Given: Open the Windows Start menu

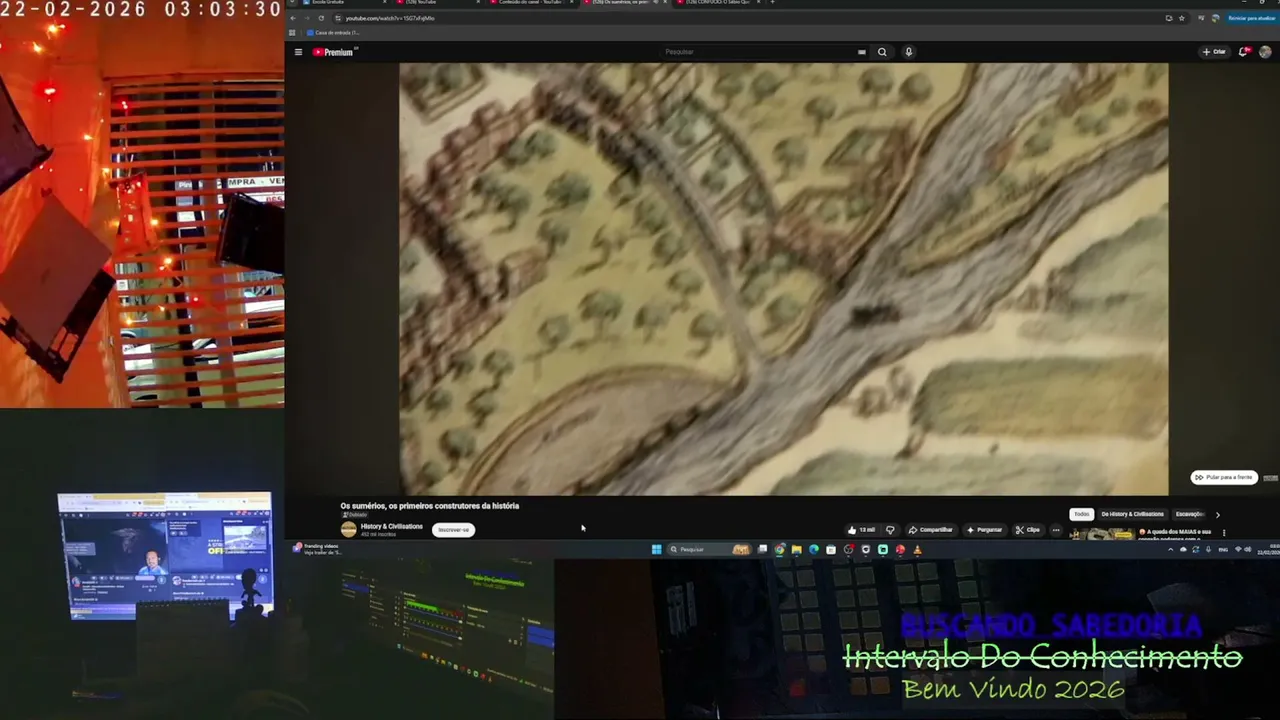Looking at the screenshot, I should 656,549.
